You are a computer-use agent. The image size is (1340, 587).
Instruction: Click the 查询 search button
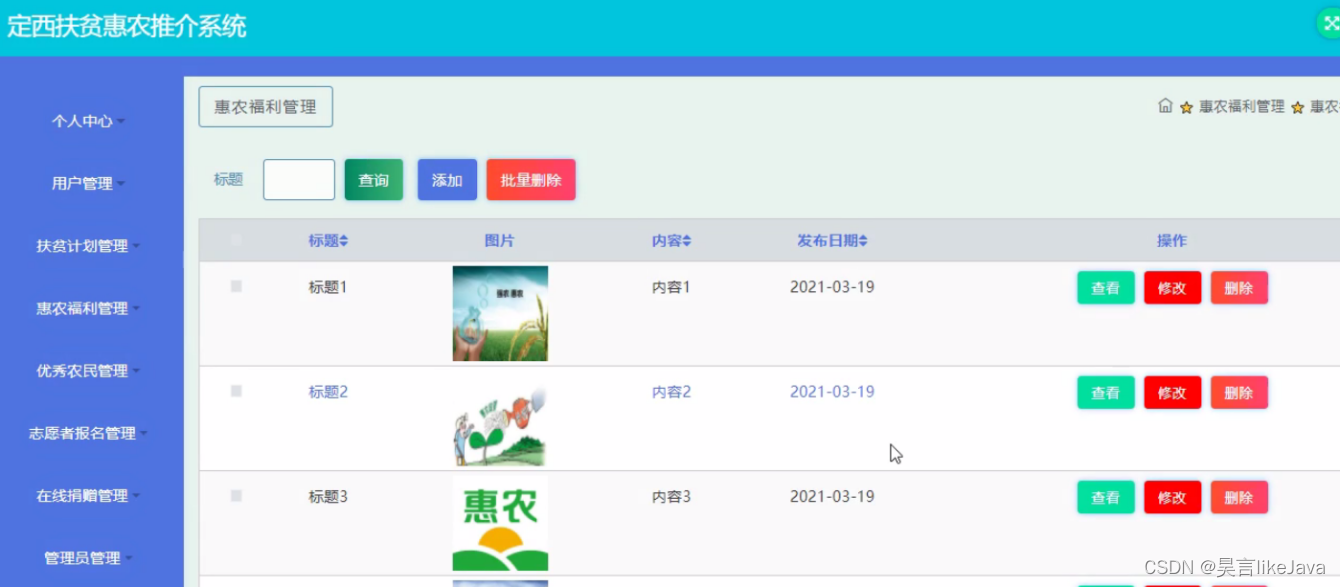click(x=374, y=180)
